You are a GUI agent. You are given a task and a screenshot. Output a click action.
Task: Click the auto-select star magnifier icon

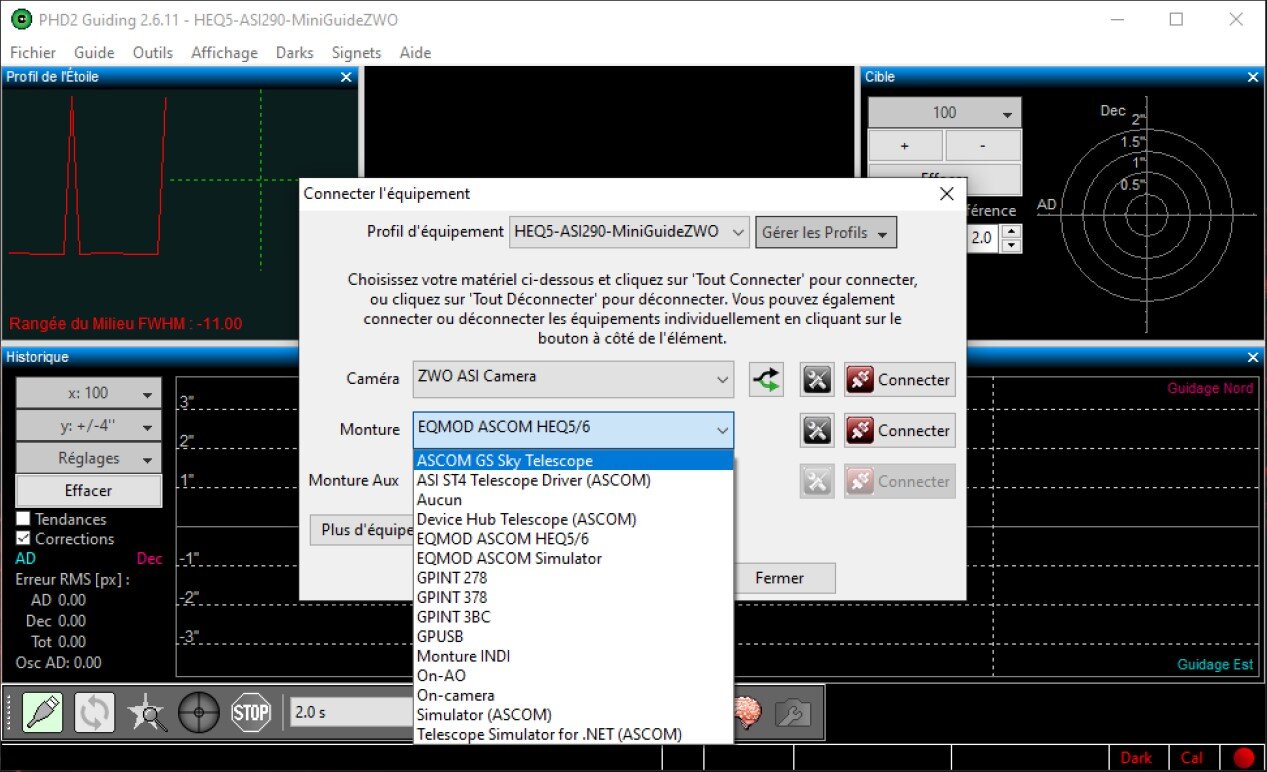point(147,712)
